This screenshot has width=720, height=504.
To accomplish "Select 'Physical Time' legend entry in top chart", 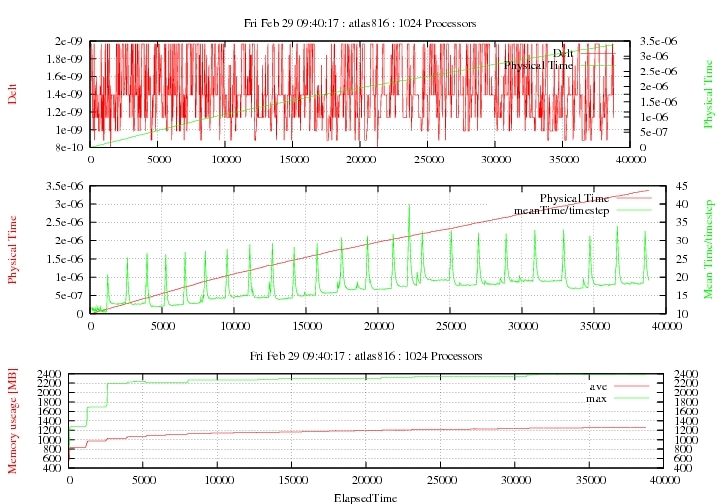I will [539, 65].
